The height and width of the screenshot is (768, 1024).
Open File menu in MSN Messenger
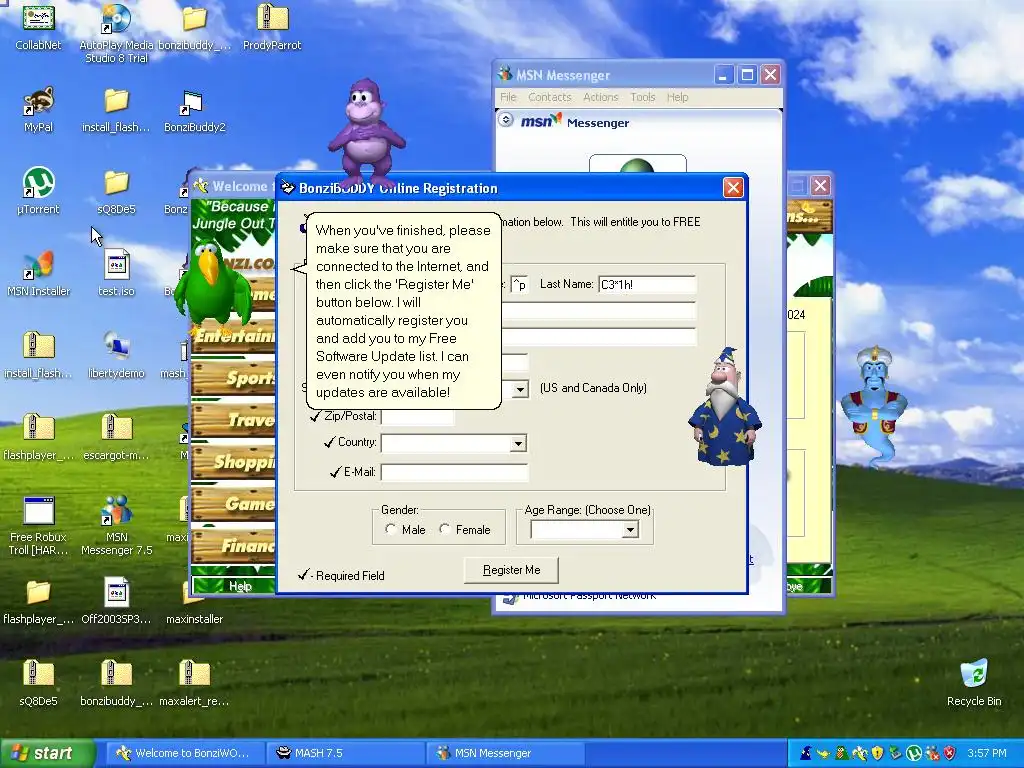(508, 97)
